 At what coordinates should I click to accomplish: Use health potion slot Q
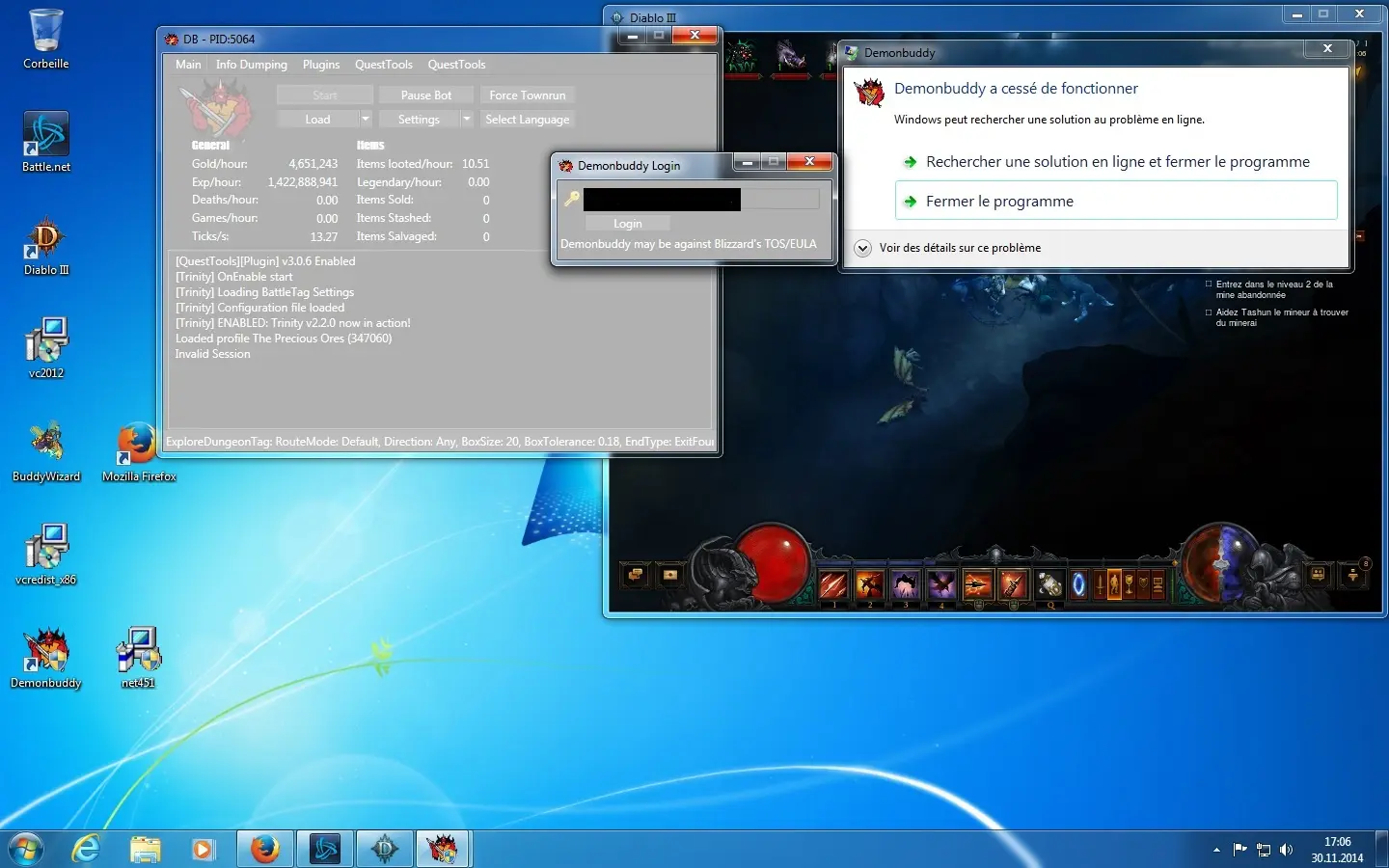point(1049,583)
